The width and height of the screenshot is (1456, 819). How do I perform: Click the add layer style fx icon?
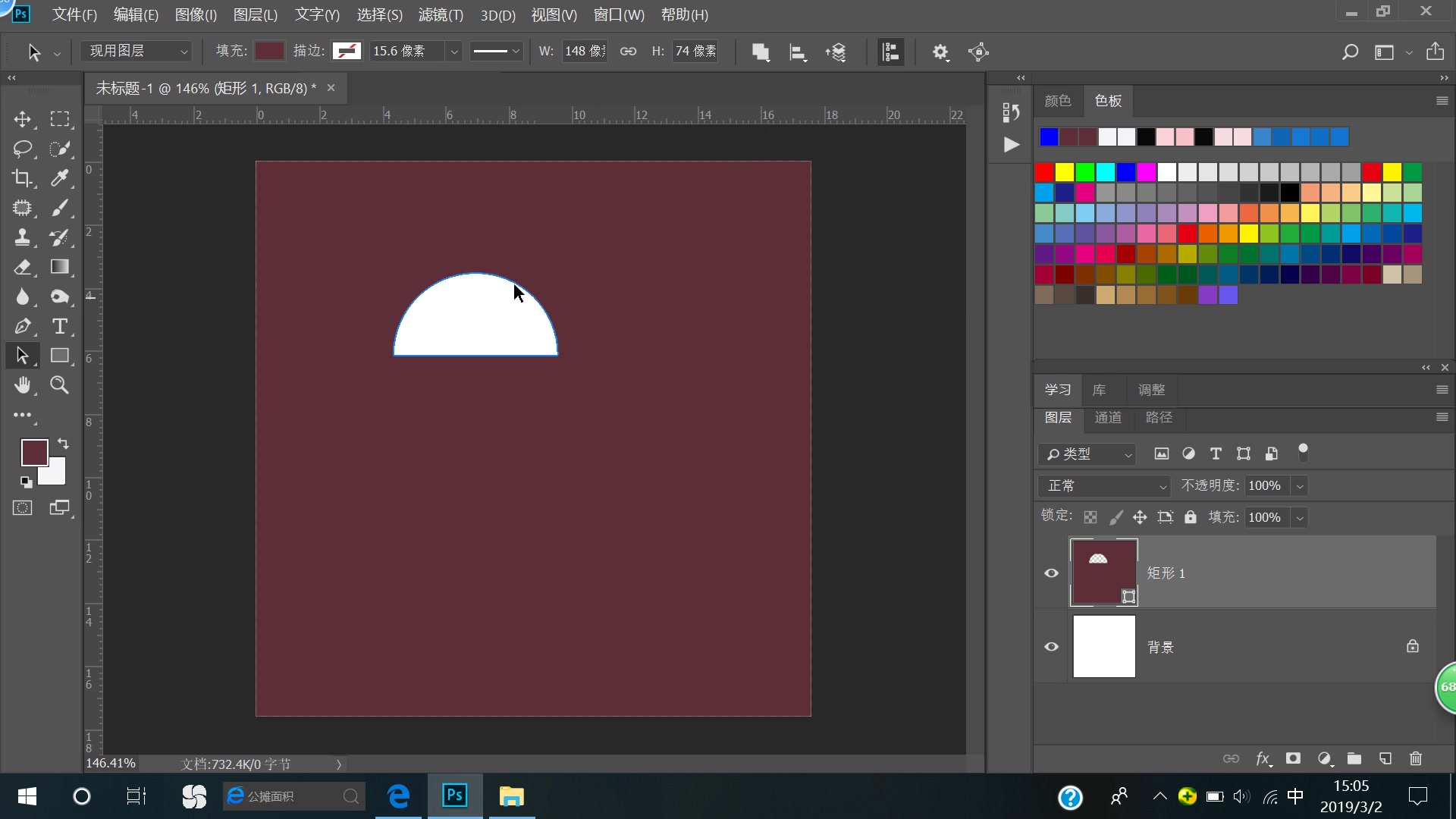pos(1263,758)
